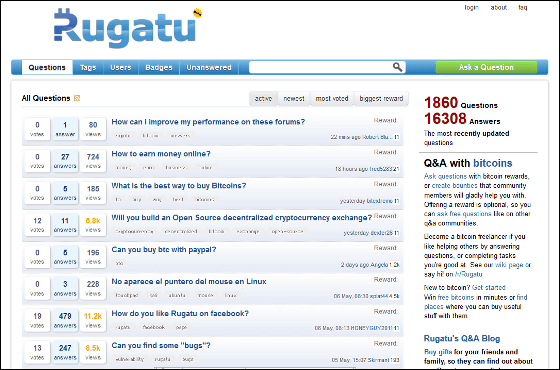Click the facebook tag
Viewport: 560px width, 370px height.
pyautogui.click(x=154, y=327)
